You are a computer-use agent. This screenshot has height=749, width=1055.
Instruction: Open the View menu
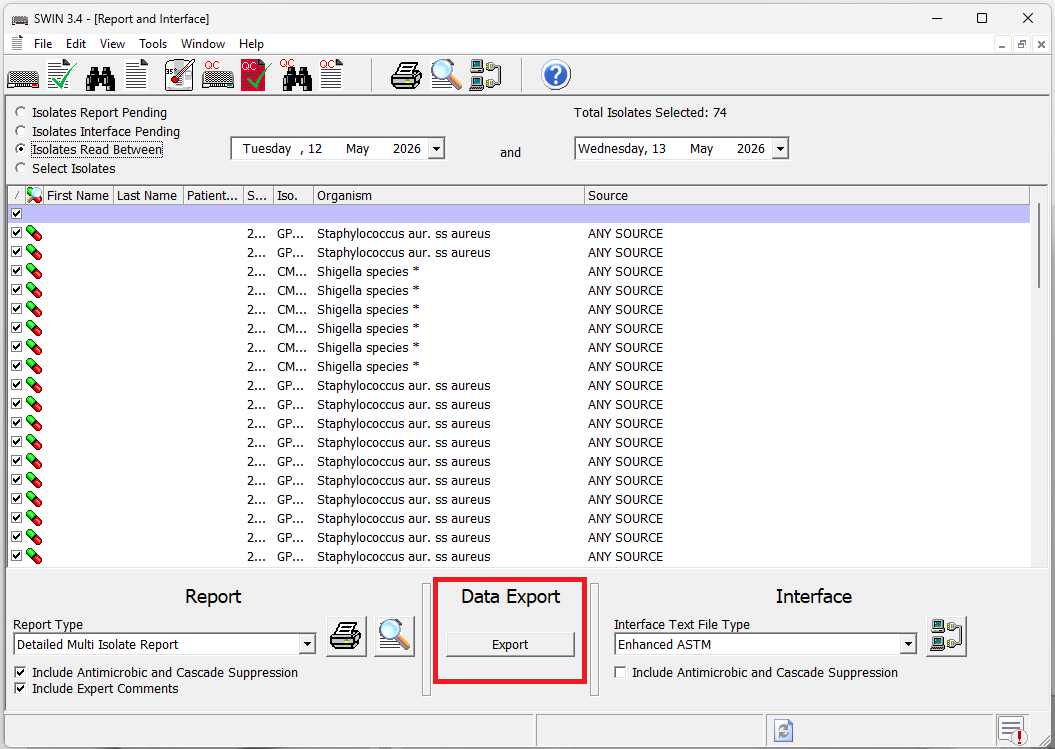coord(112,44)
